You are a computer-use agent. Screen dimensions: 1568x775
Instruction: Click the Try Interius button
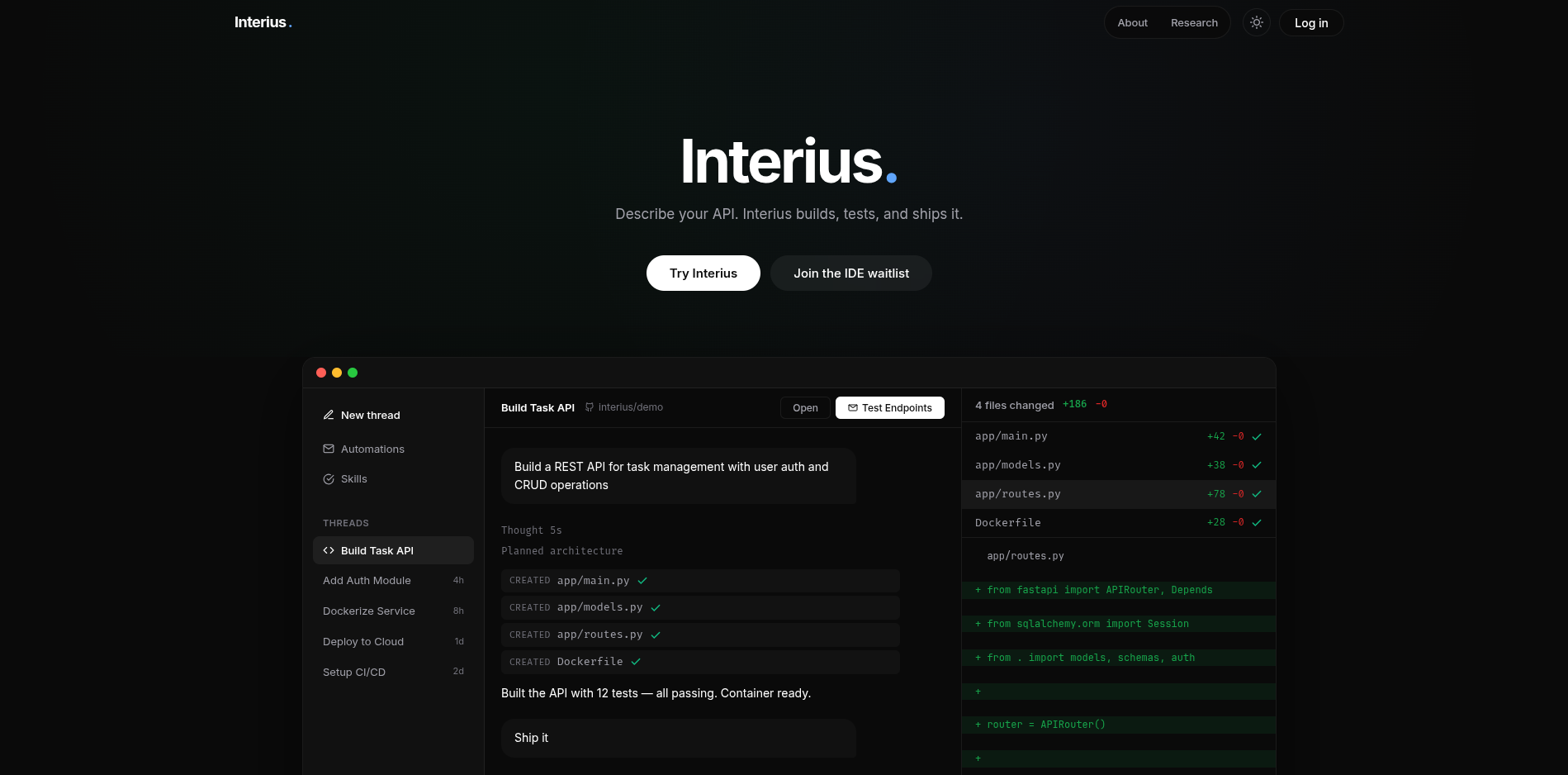(703, 273)
